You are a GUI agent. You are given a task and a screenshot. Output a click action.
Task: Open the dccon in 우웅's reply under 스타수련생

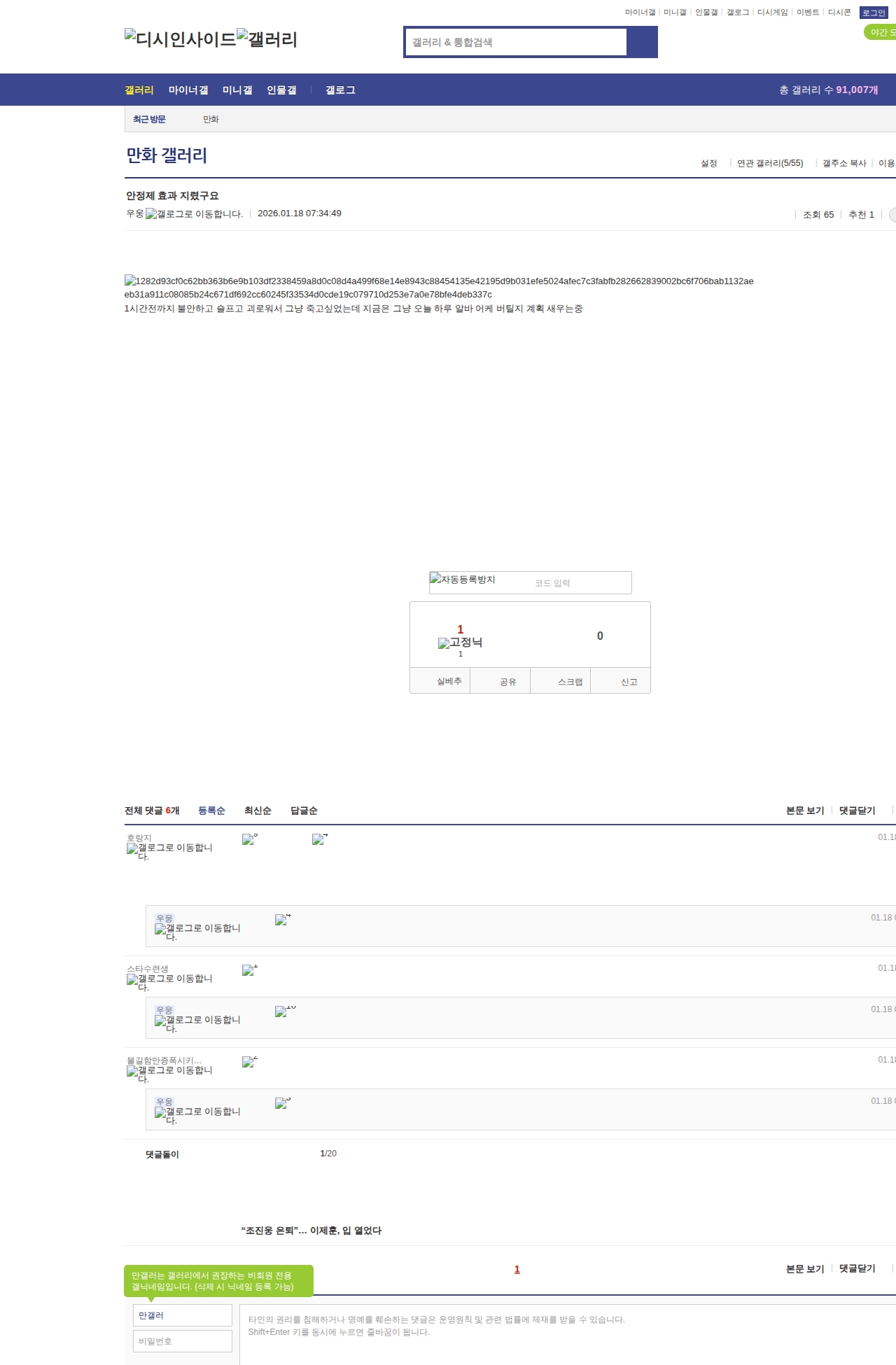coord(286,1011)
